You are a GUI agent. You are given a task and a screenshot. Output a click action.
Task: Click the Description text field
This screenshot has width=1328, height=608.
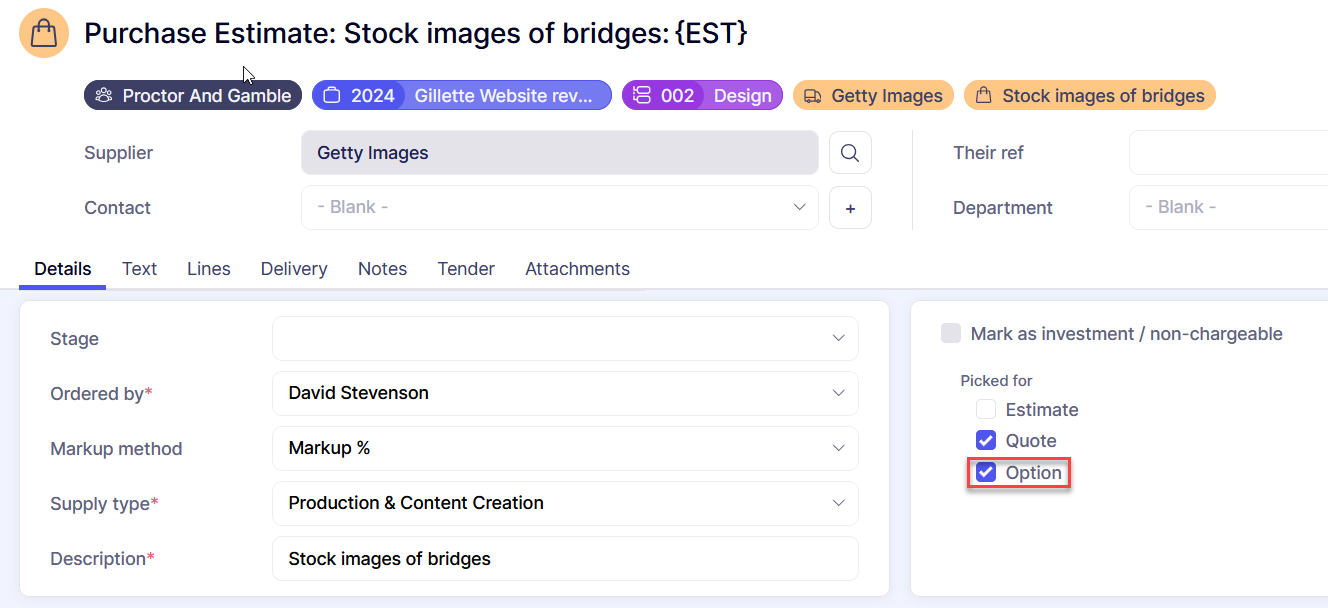pyautogui.click(x=565, y=559)
